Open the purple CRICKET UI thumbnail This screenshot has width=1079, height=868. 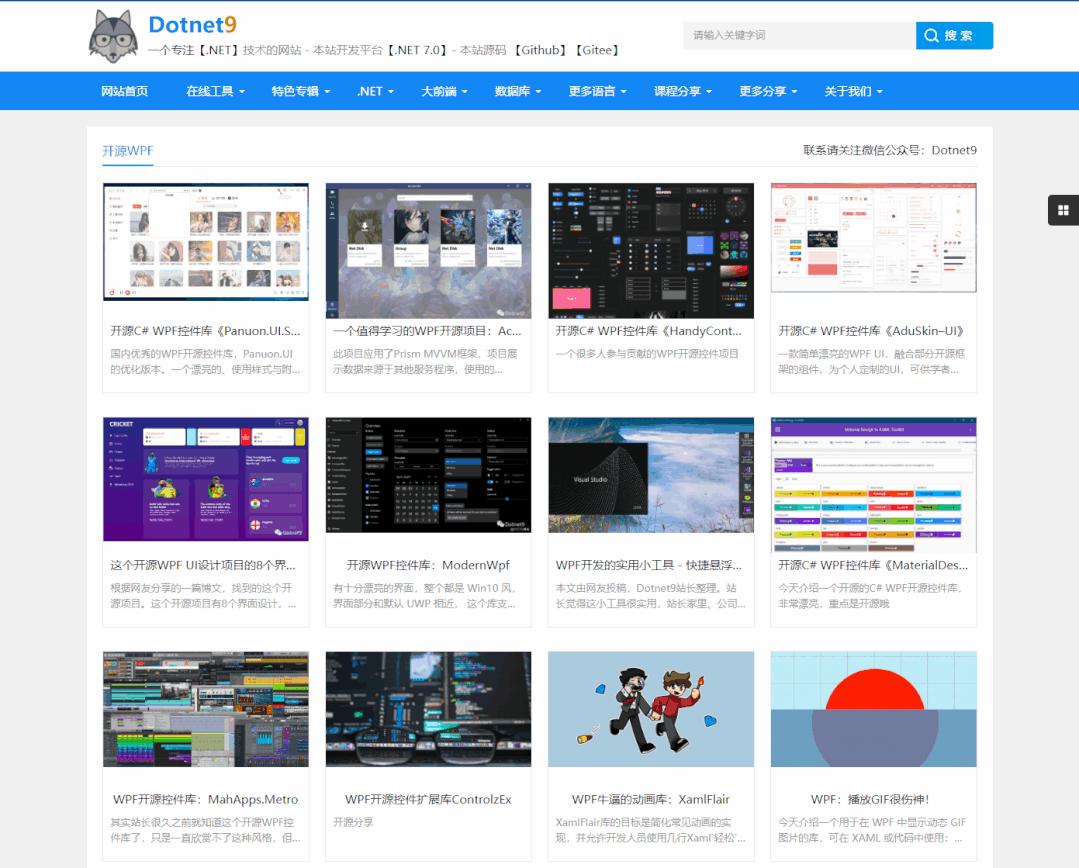point(206,479)
